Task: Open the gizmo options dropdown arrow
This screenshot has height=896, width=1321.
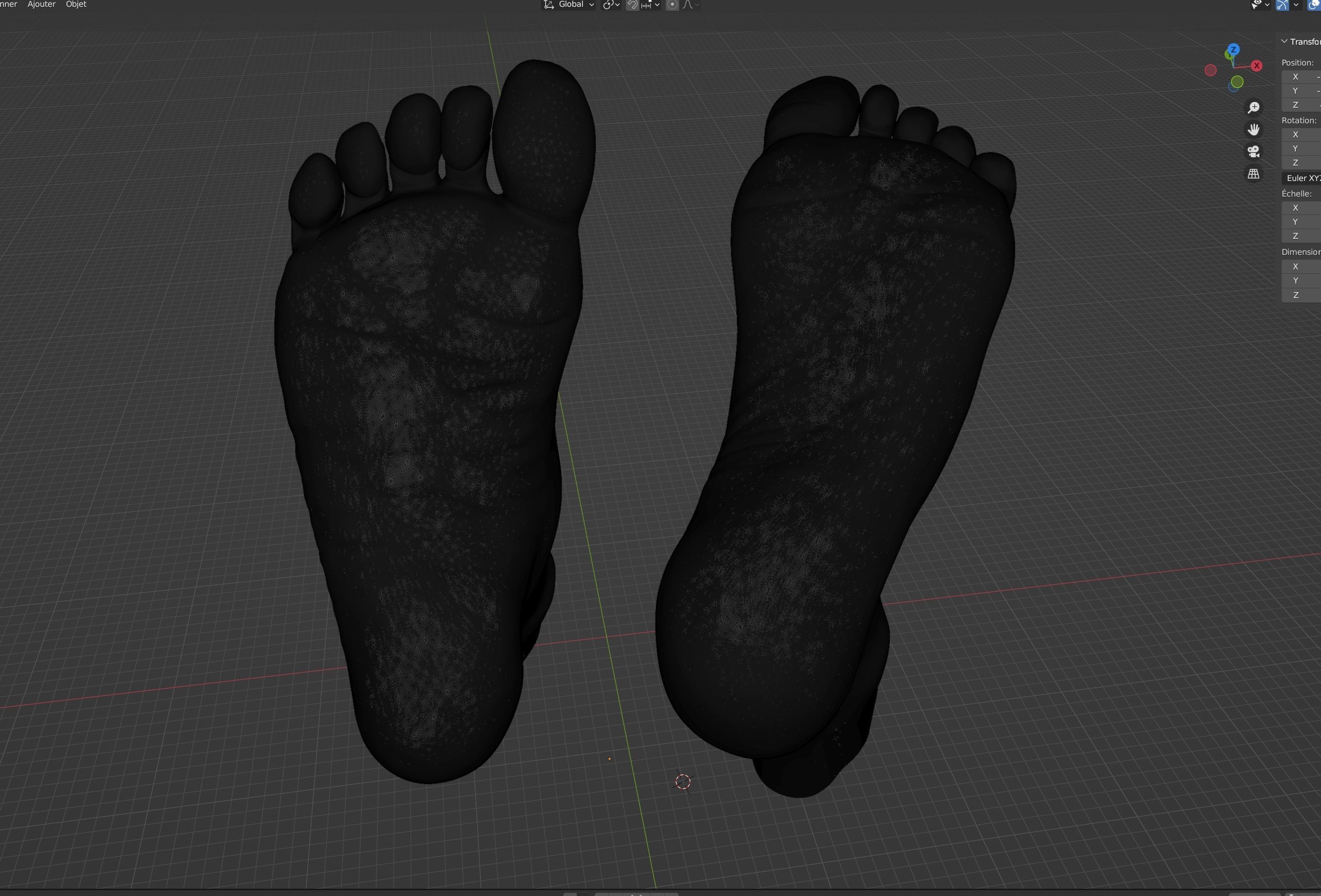Action: 1296,4
